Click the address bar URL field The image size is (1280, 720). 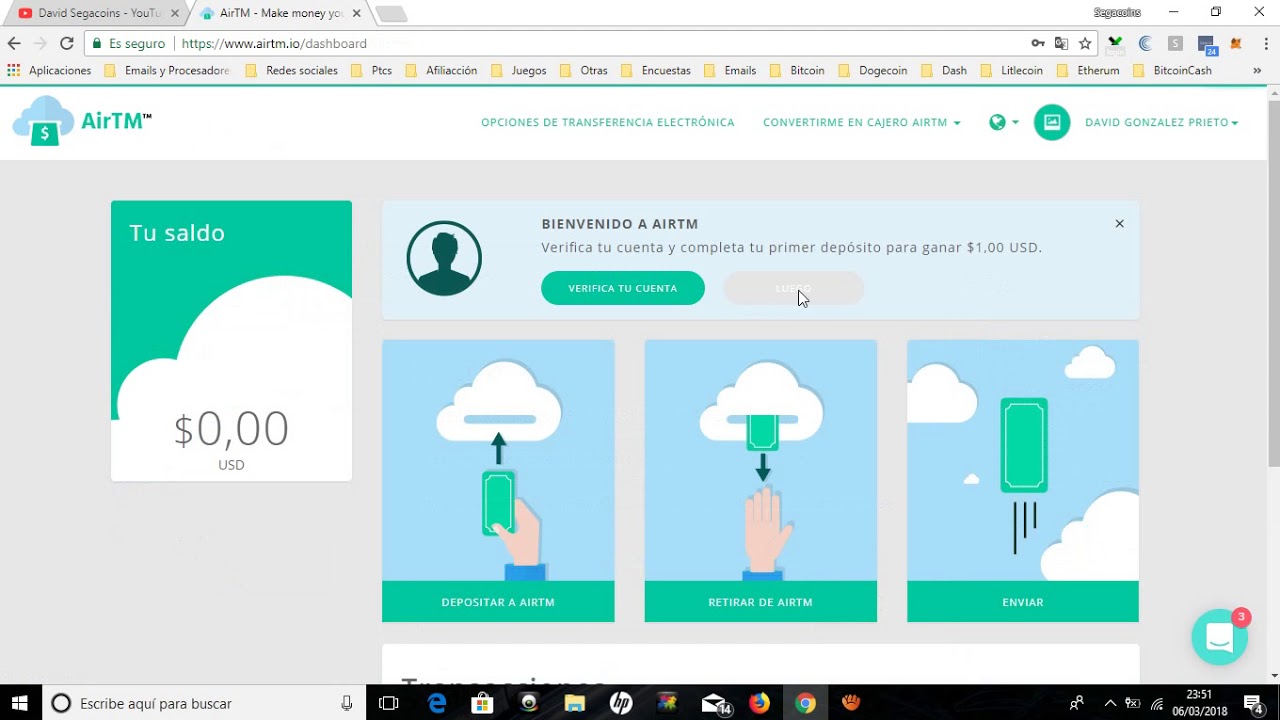tap(600, 43)
